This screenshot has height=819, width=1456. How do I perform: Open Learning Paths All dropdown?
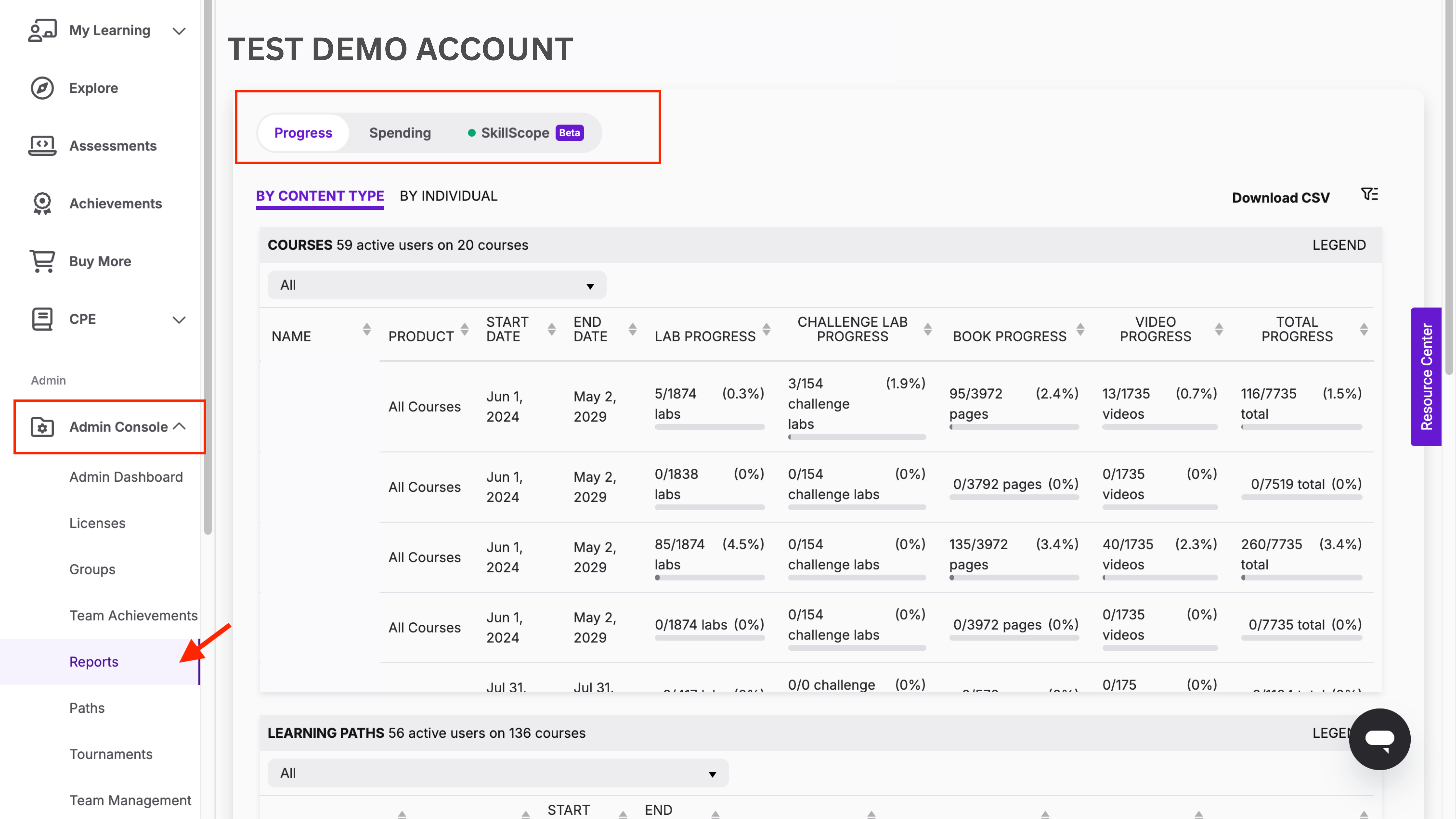pos(497,773)
